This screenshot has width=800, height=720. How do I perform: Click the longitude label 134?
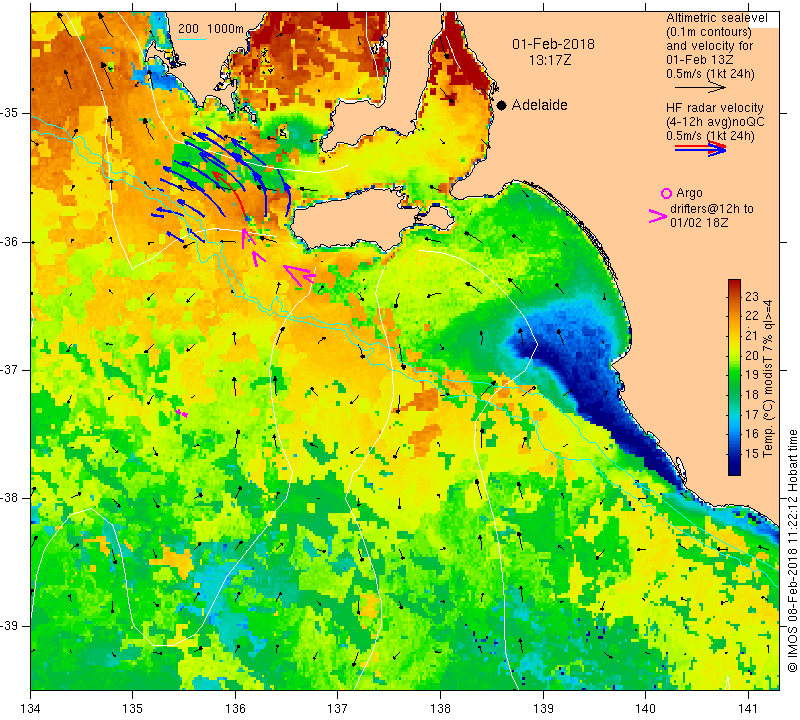pos(31,708)
